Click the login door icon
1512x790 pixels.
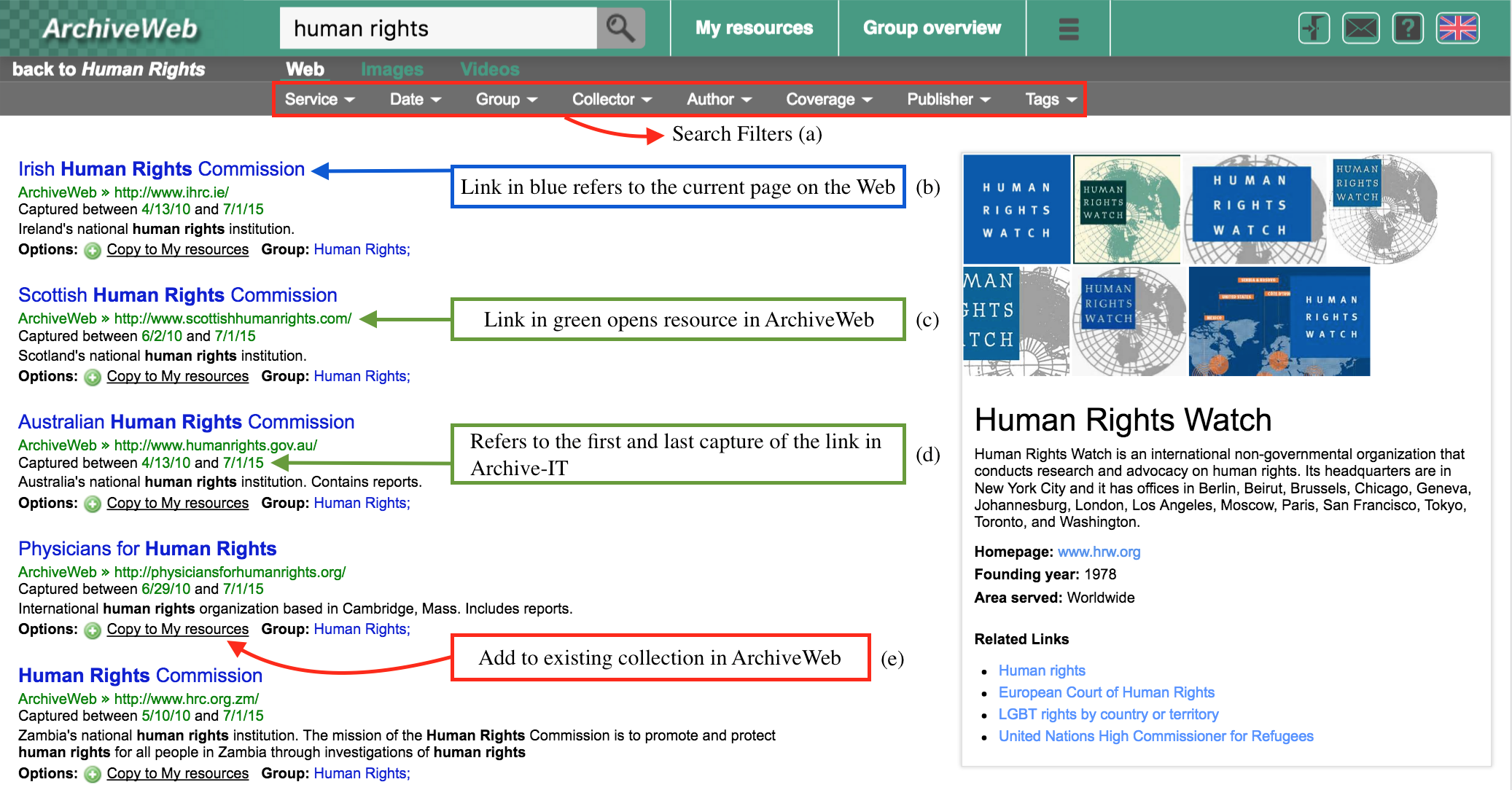click(x=1314, y=29)
